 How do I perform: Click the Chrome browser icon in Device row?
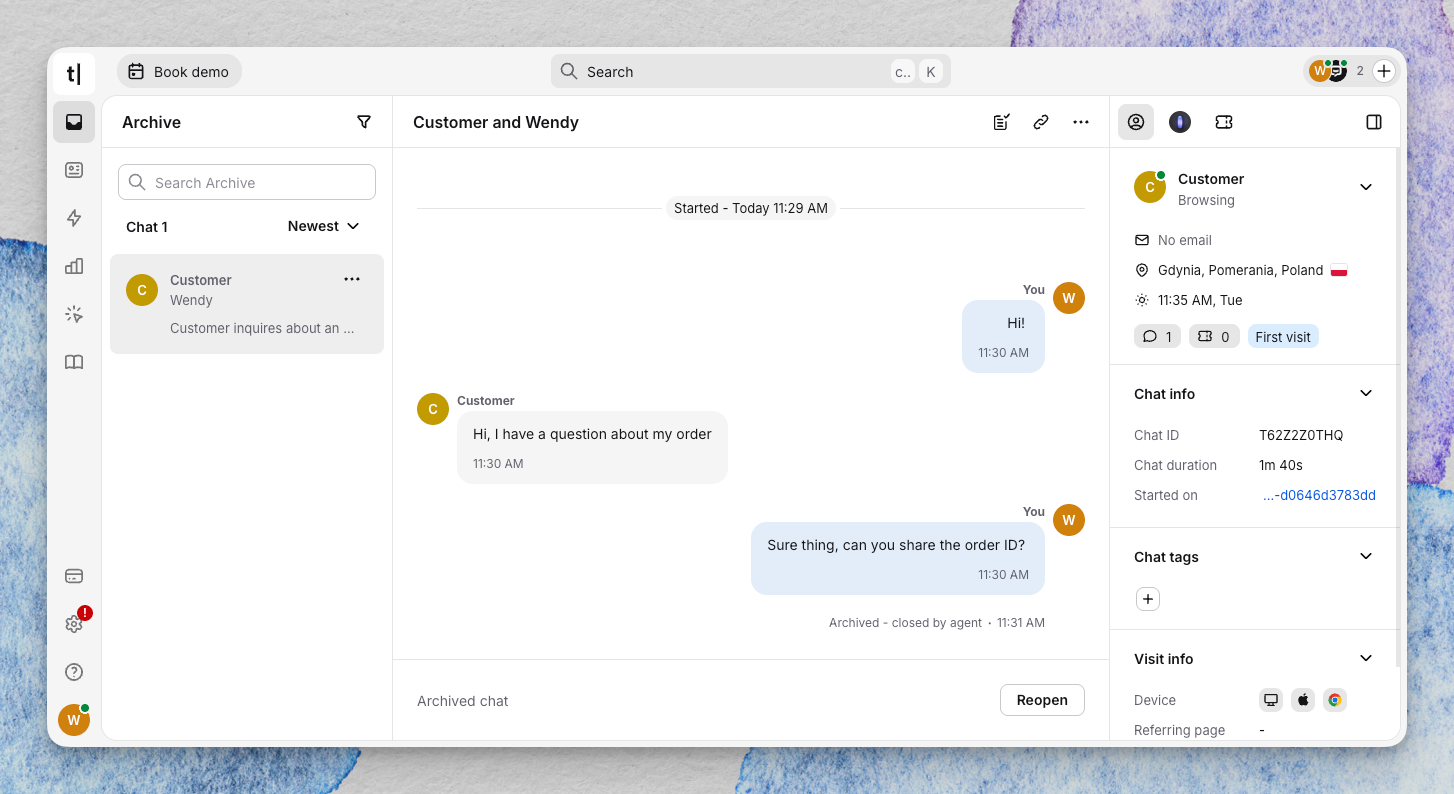coord(1335,700)
